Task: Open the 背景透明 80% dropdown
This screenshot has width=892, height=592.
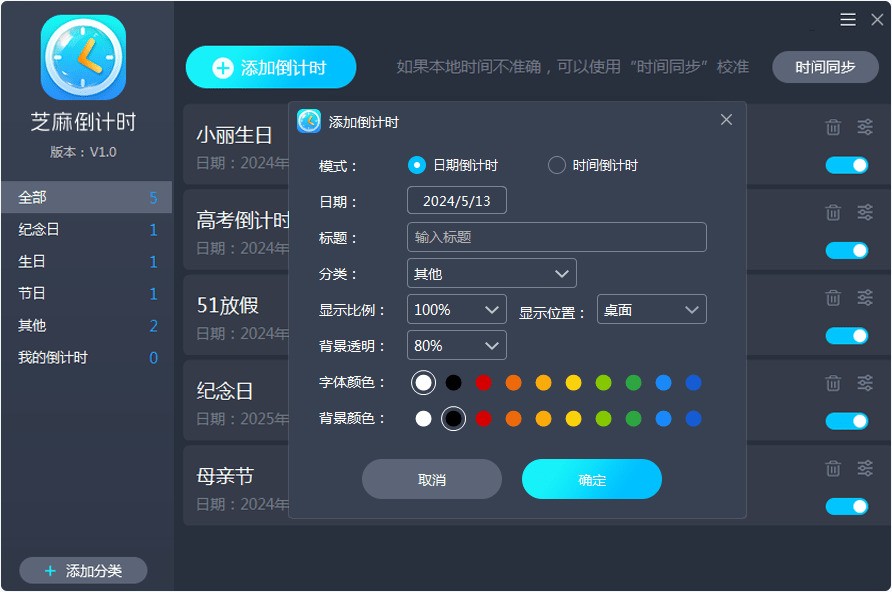Action: point(456,345)
